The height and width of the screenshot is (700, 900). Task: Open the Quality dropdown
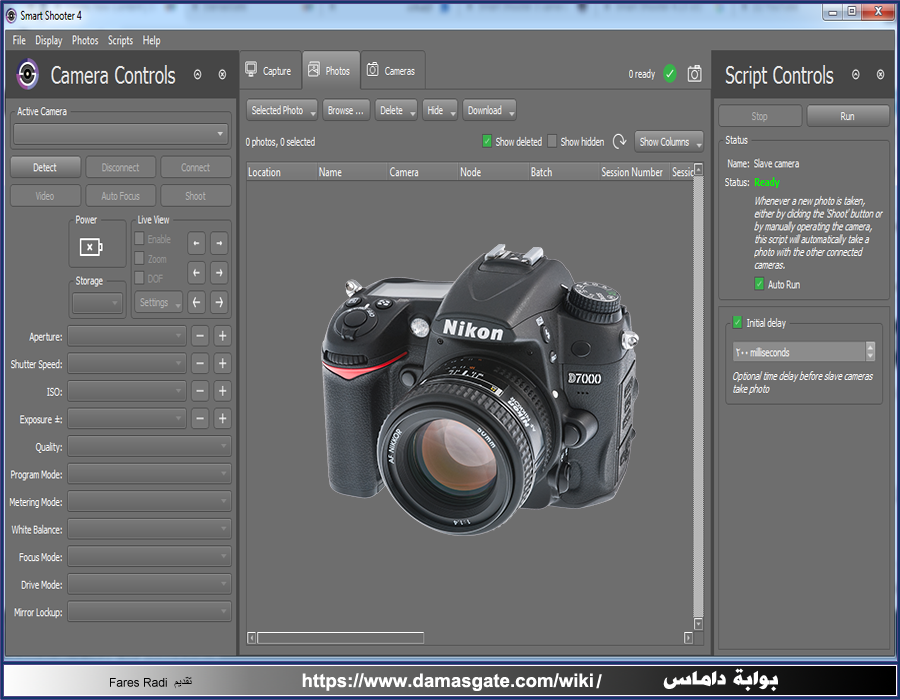(x=149, y=446)
